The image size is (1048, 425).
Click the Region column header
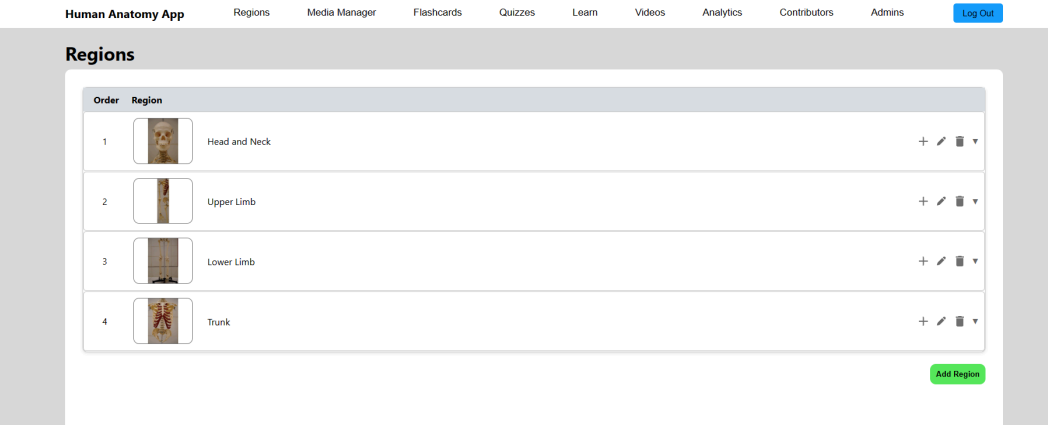147,100
